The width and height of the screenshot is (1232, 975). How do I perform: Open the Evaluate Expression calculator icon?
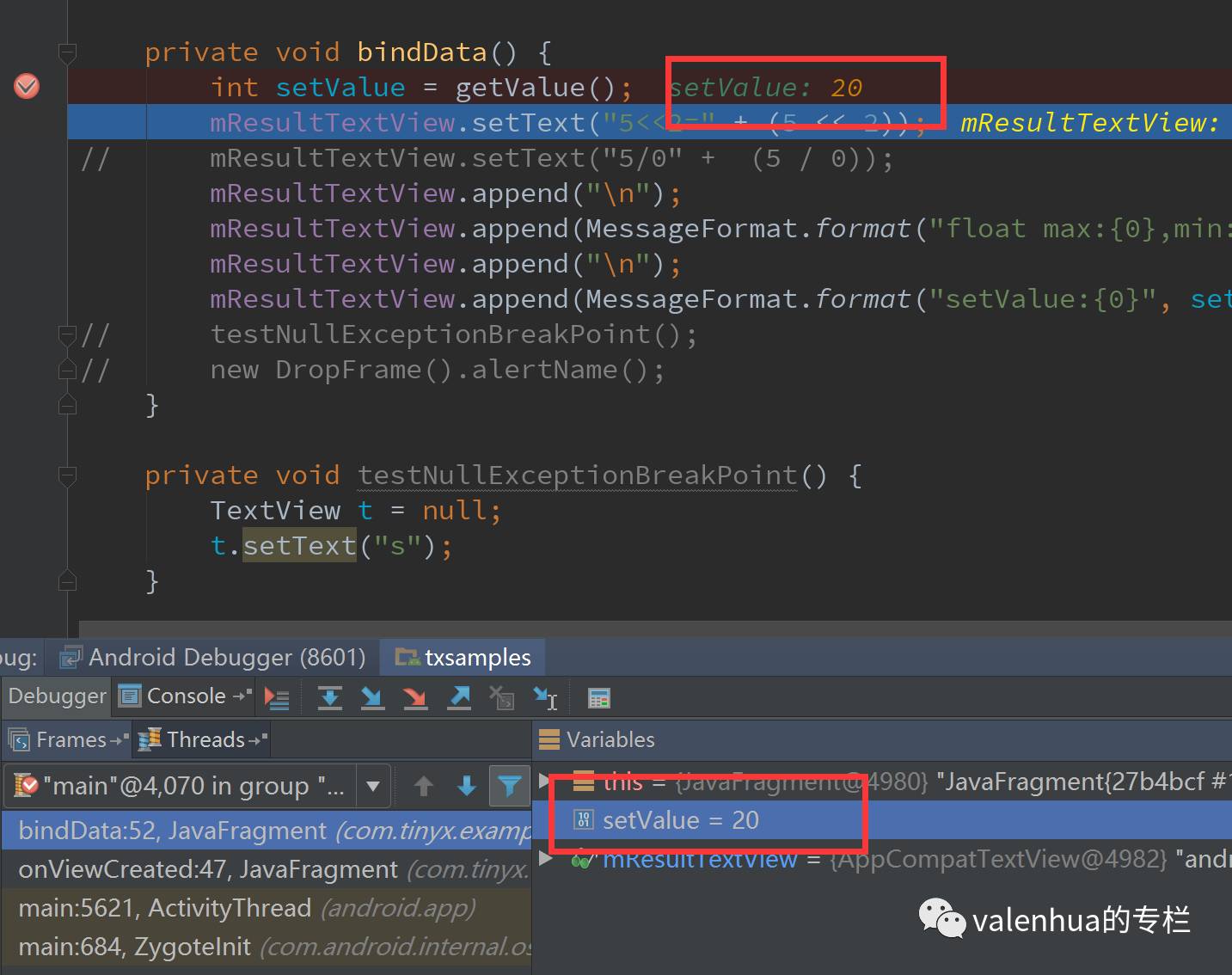click(598, 697)
